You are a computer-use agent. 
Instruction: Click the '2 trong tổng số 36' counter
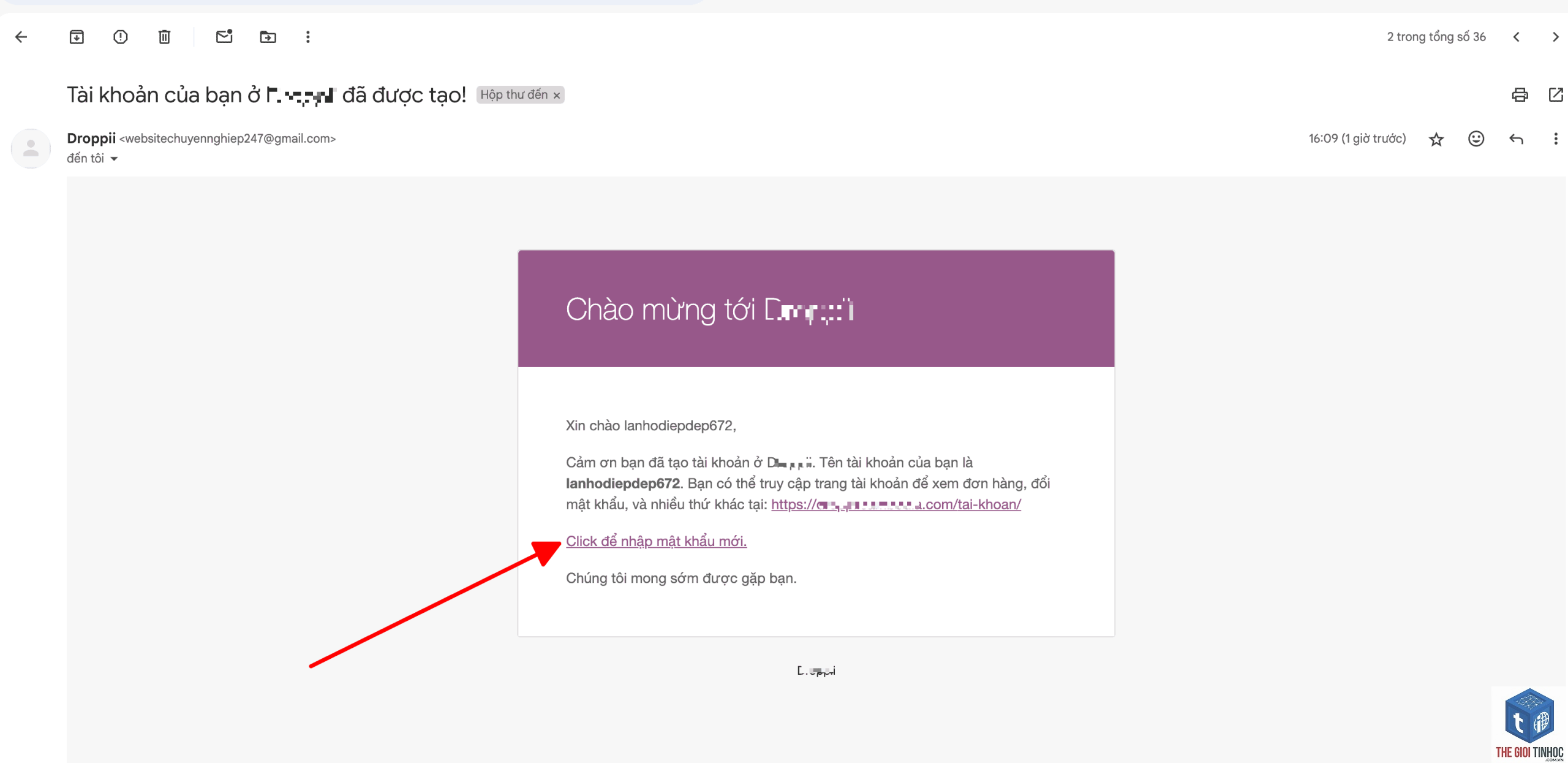tap(1436, 37)
